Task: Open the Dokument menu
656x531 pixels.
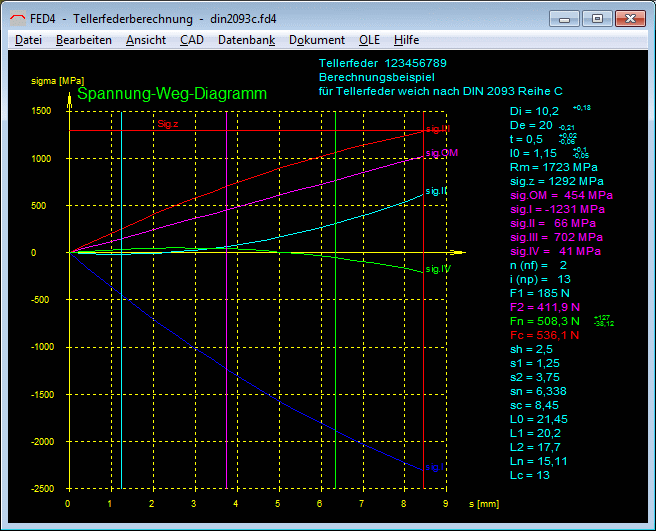Action: (316, 40)
